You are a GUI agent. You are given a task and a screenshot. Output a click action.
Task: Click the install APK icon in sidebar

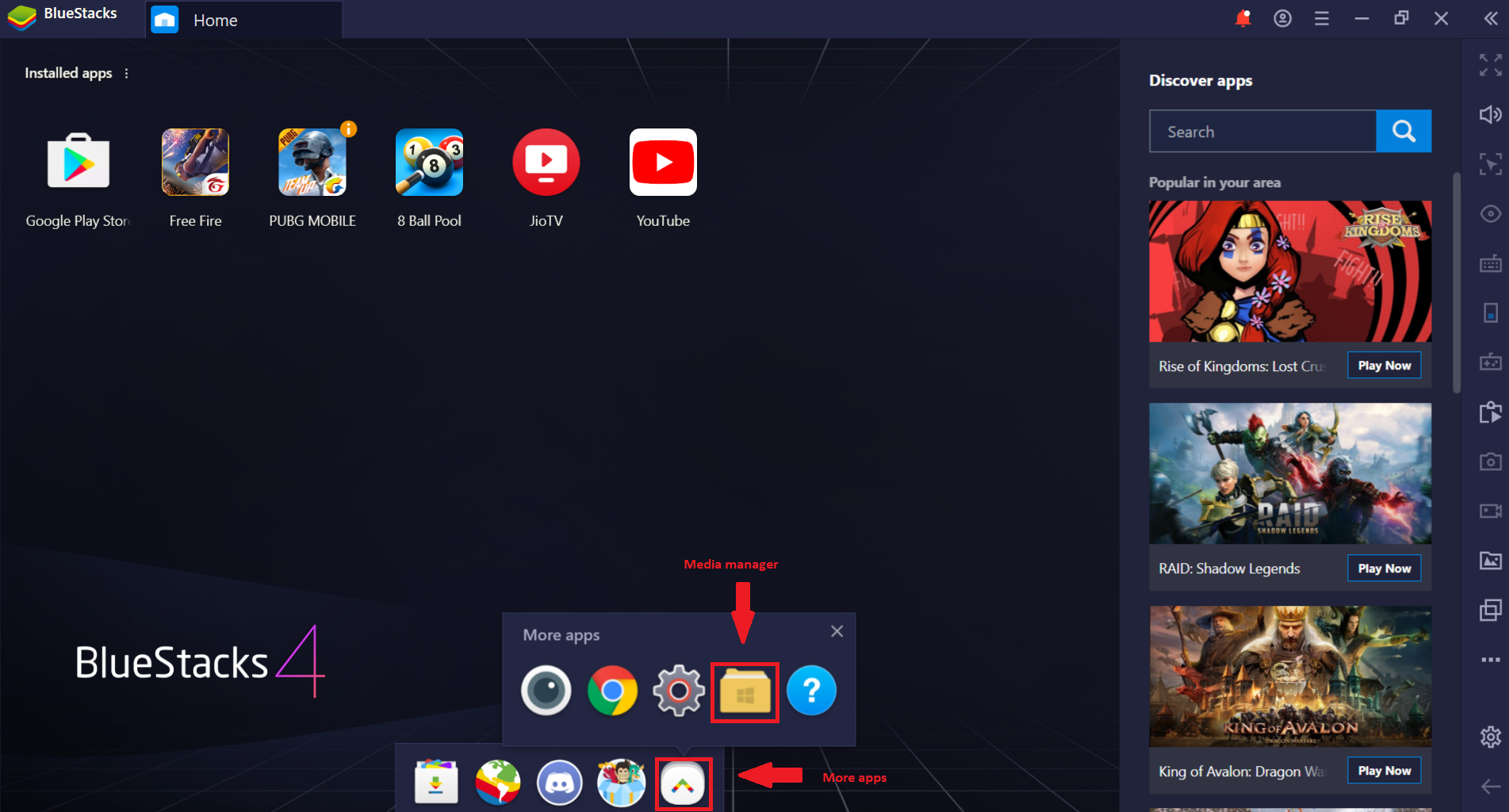click(1491, 412)
